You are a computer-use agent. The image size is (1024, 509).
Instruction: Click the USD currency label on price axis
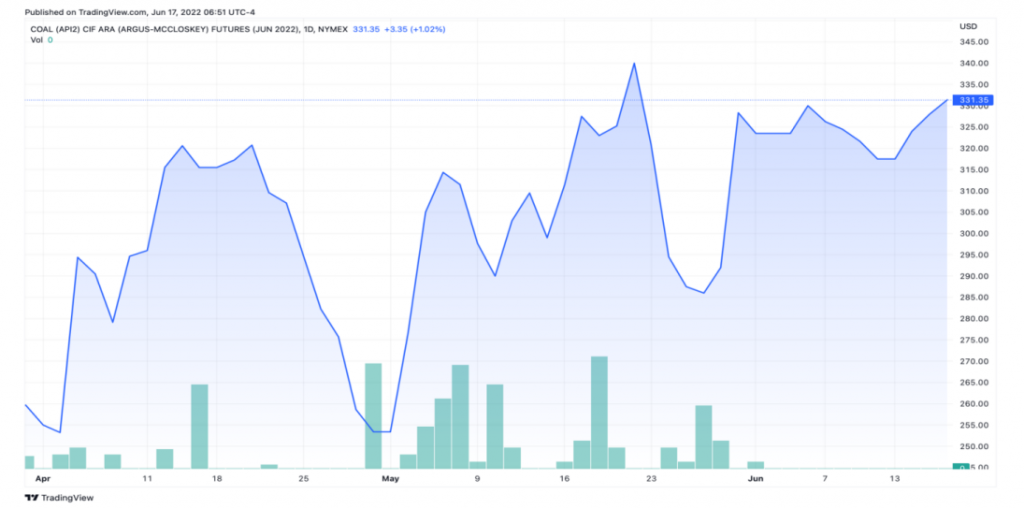pos(967,26)
